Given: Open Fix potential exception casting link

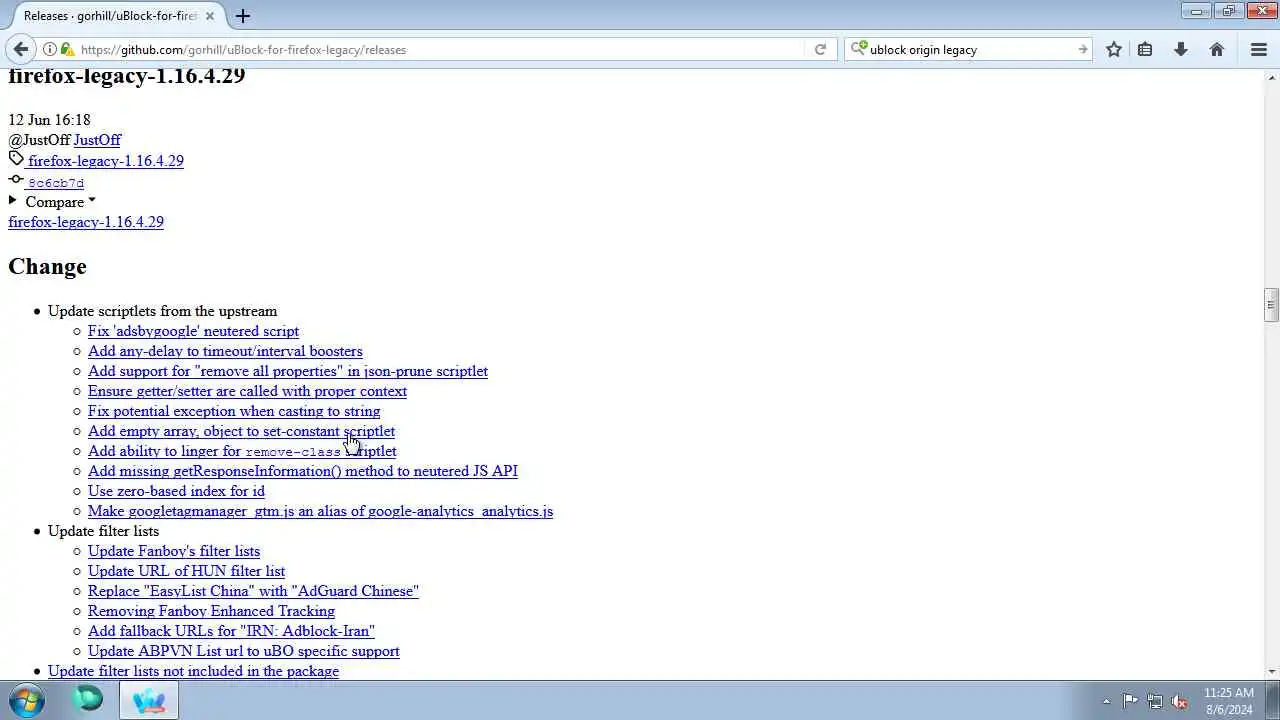Looking at the screenshot, I should coord(234,411).
